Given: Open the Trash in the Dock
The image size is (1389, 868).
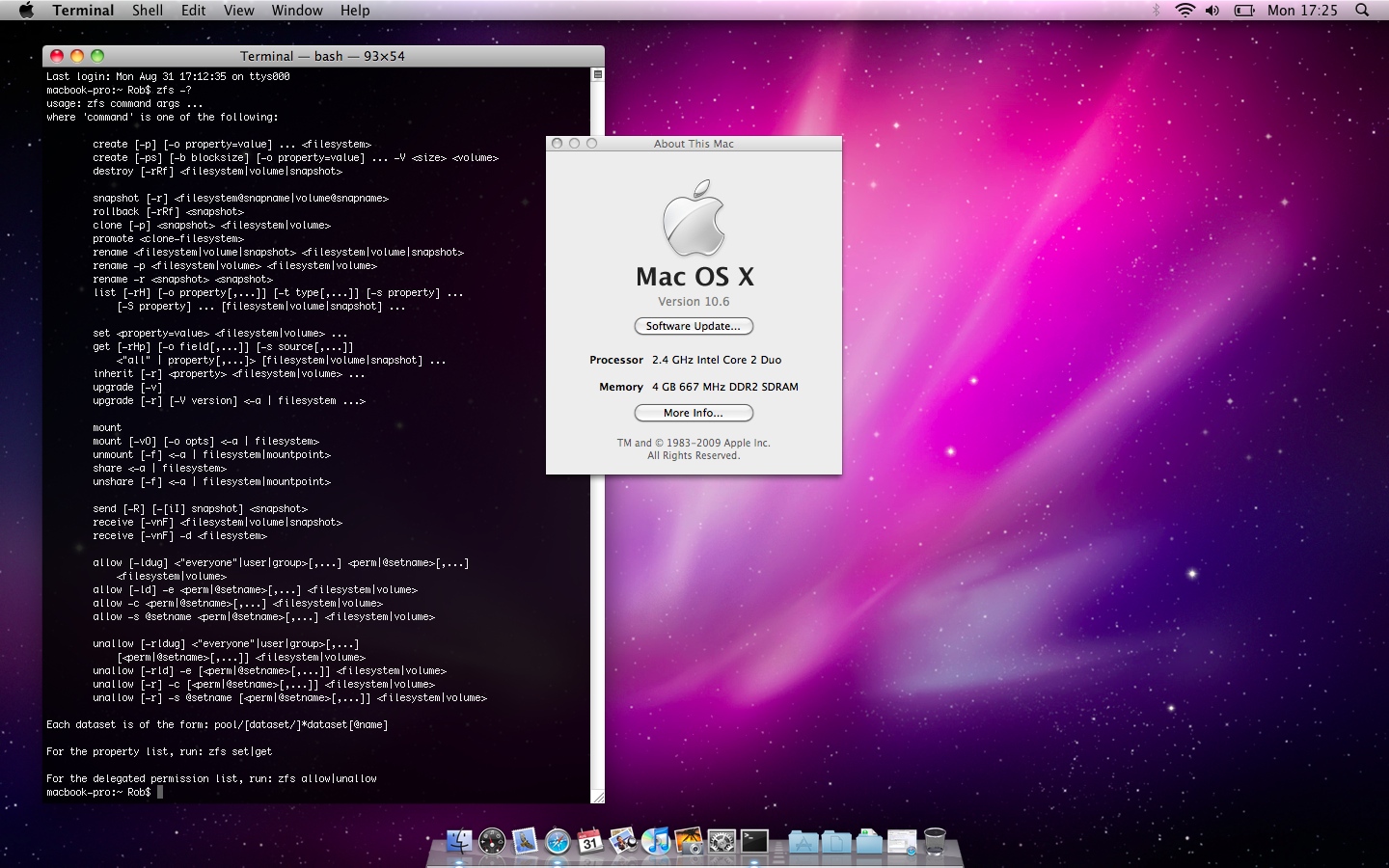Looking at the screenshot, I should coord(935,841).
